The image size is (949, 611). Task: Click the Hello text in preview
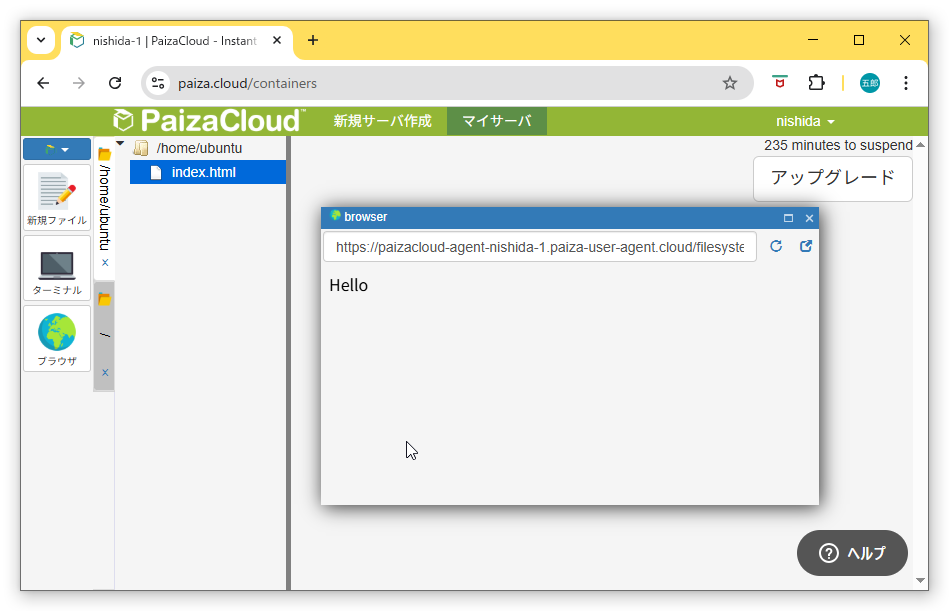click(349, 286)
